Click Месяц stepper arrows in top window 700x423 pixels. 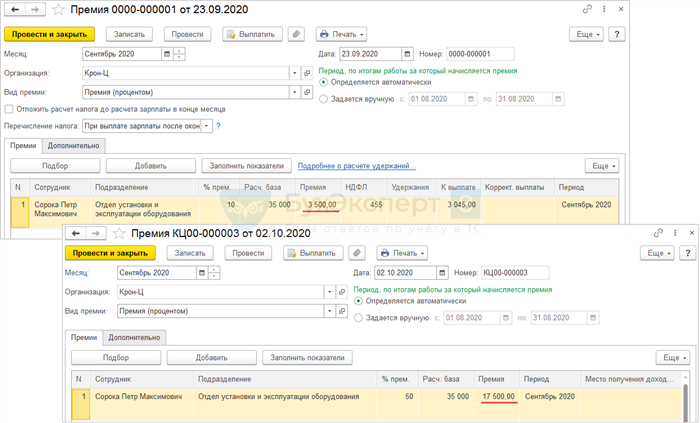(x=179, y=54)
